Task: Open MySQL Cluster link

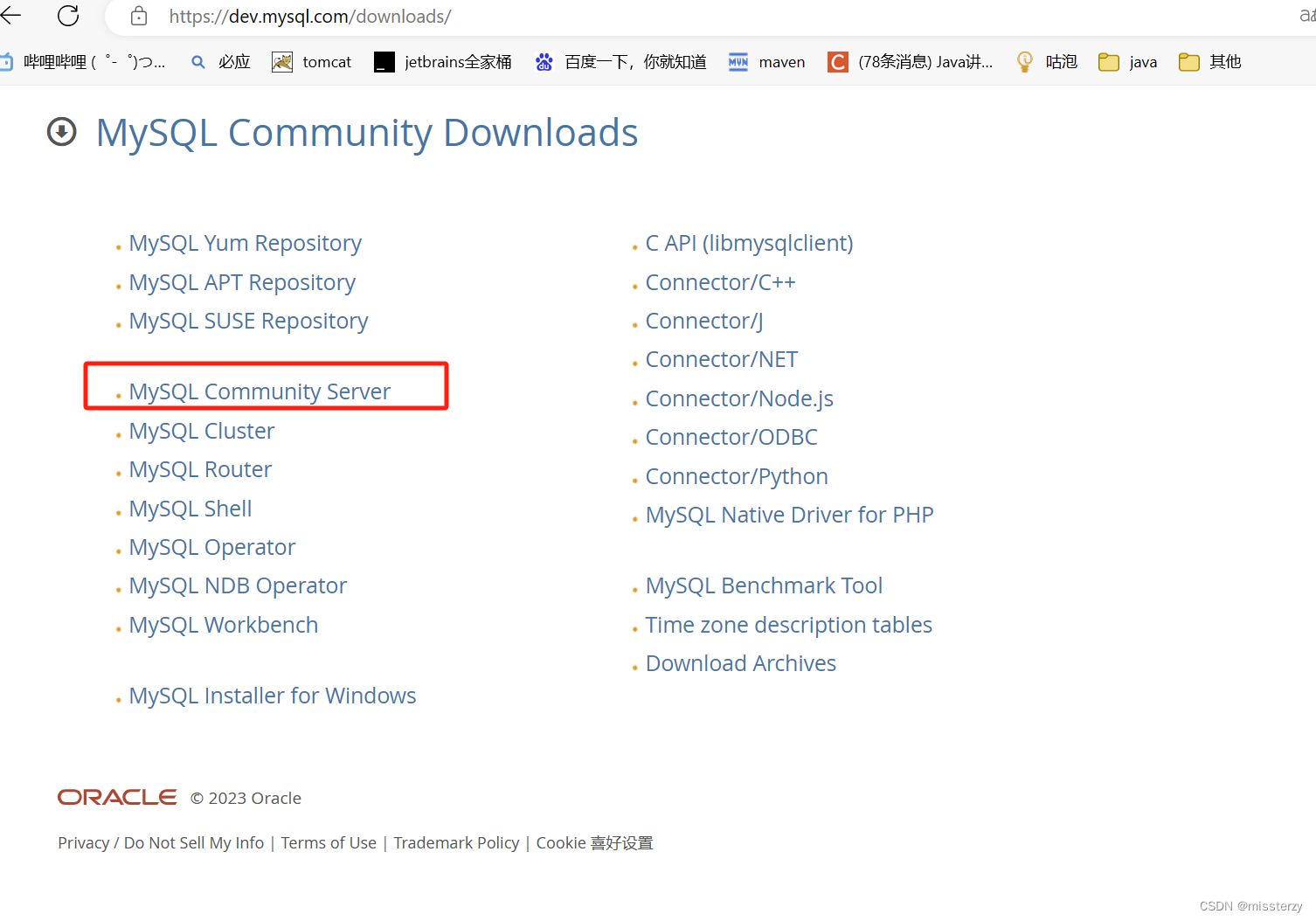Action: (x=201, y=431)
